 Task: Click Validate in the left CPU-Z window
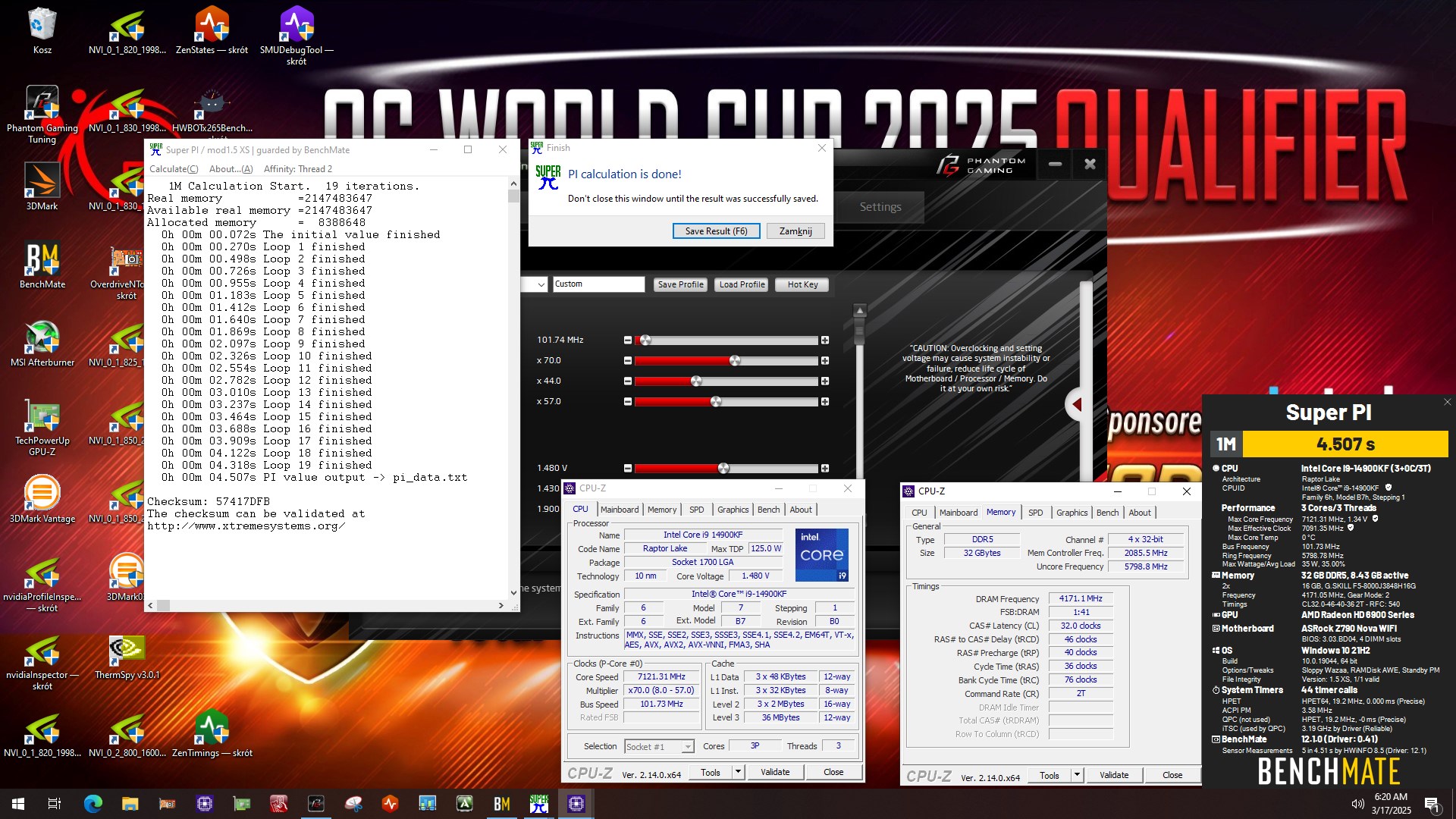point(775,772)
